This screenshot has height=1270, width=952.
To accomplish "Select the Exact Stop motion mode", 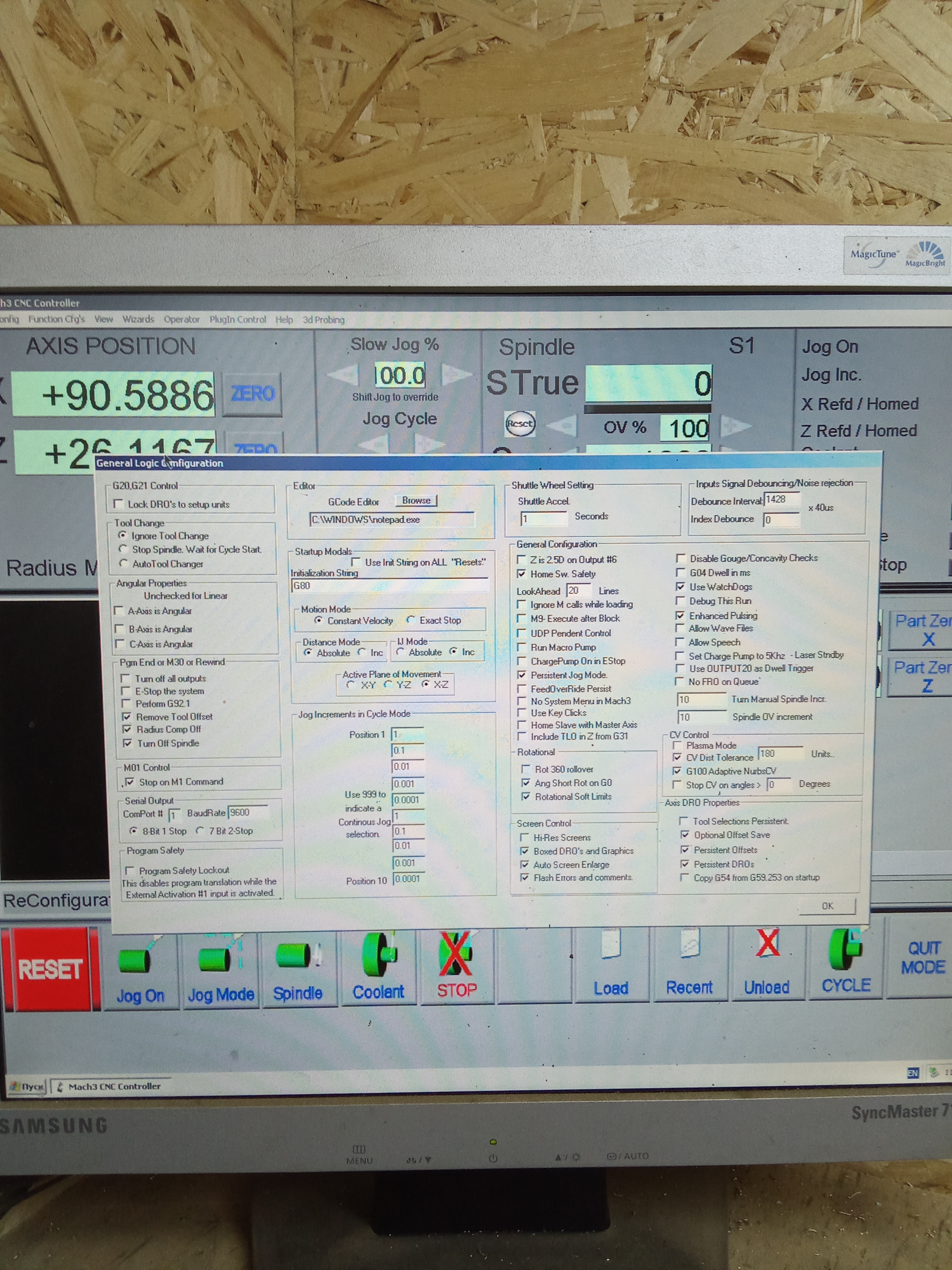I will pos(410,620).
